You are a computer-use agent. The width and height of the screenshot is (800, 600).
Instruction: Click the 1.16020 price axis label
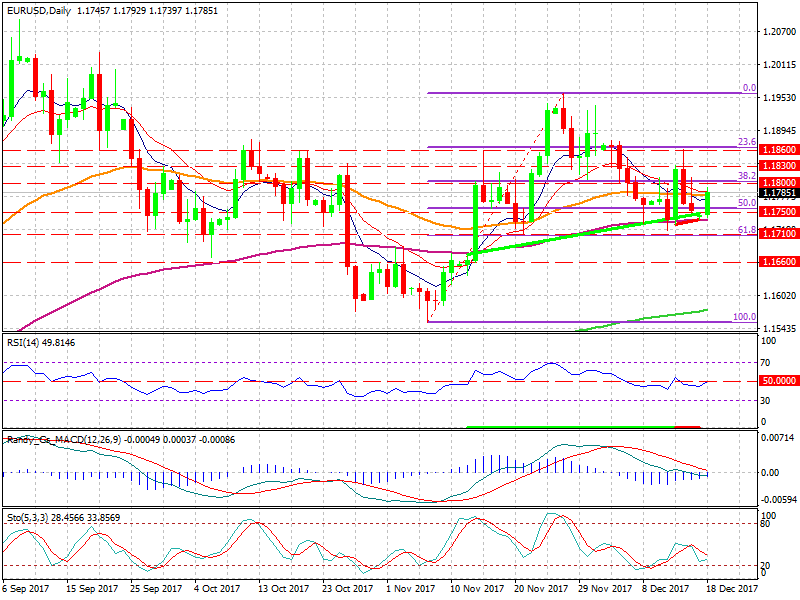(779, 295)
